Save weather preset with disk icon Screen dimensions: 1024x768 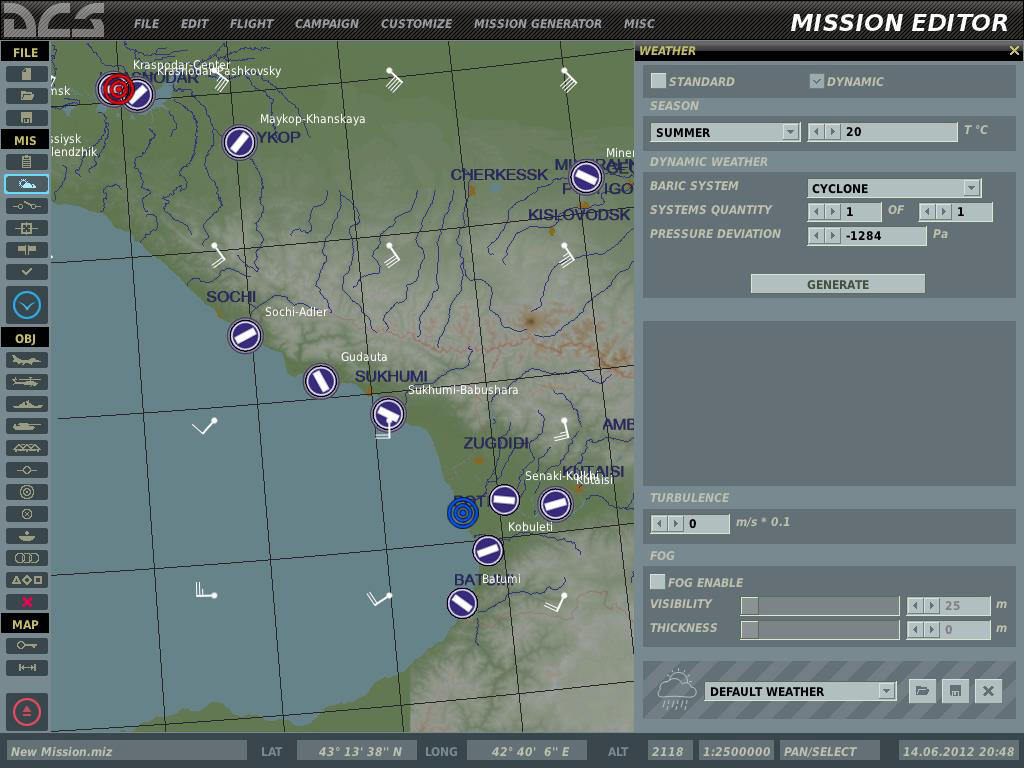pyautogui.click(x=955, y=691)
